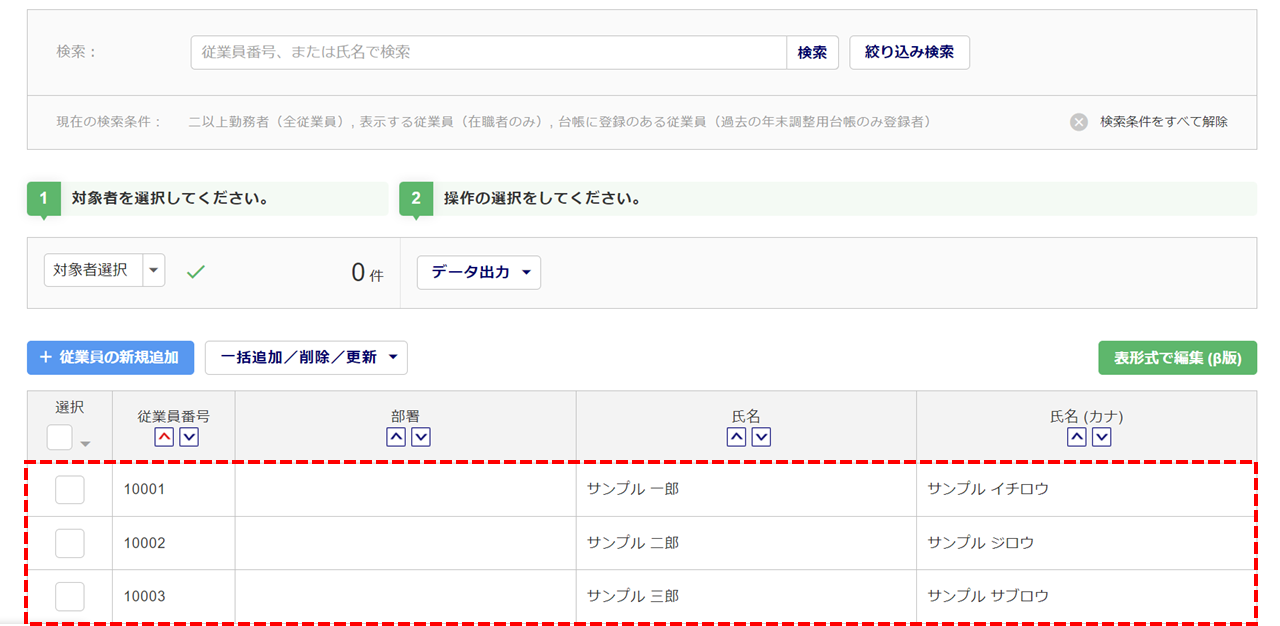Viewport: 1280px width, 626px height.
Task: Sort 氏名 column ascending
Action: tap(736, 437)
